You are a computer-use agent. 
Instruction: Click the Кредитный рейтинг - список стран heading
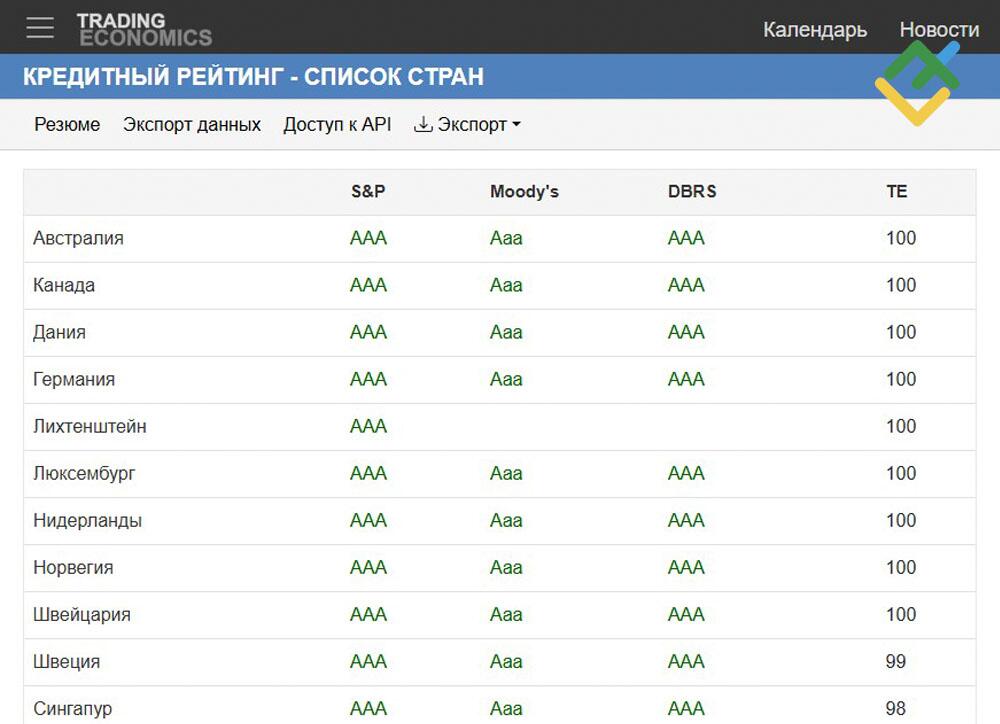[x=253, y=77]
